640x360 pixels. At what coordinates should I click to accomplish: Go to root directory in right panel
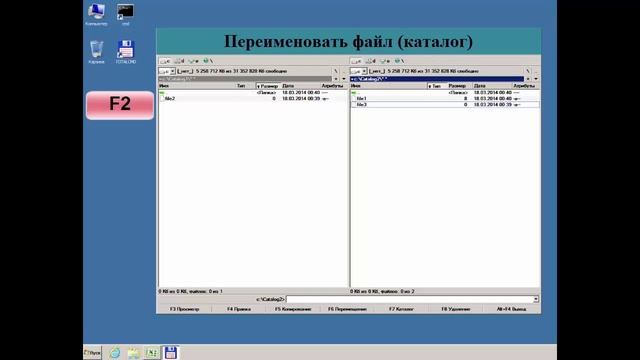tap(528, 71)
